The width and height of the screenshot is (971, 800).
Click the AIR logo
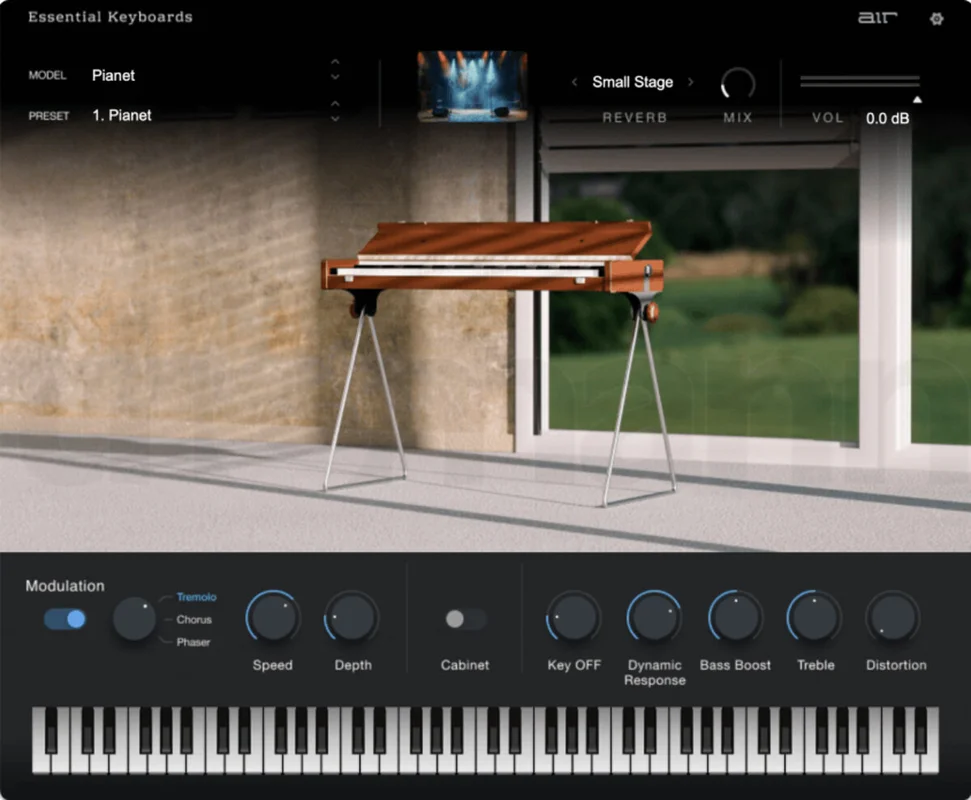877,18
